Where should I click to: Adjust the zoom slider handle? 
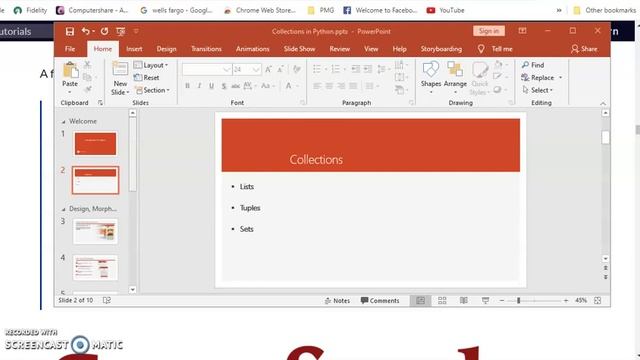(x=518, y=301)
